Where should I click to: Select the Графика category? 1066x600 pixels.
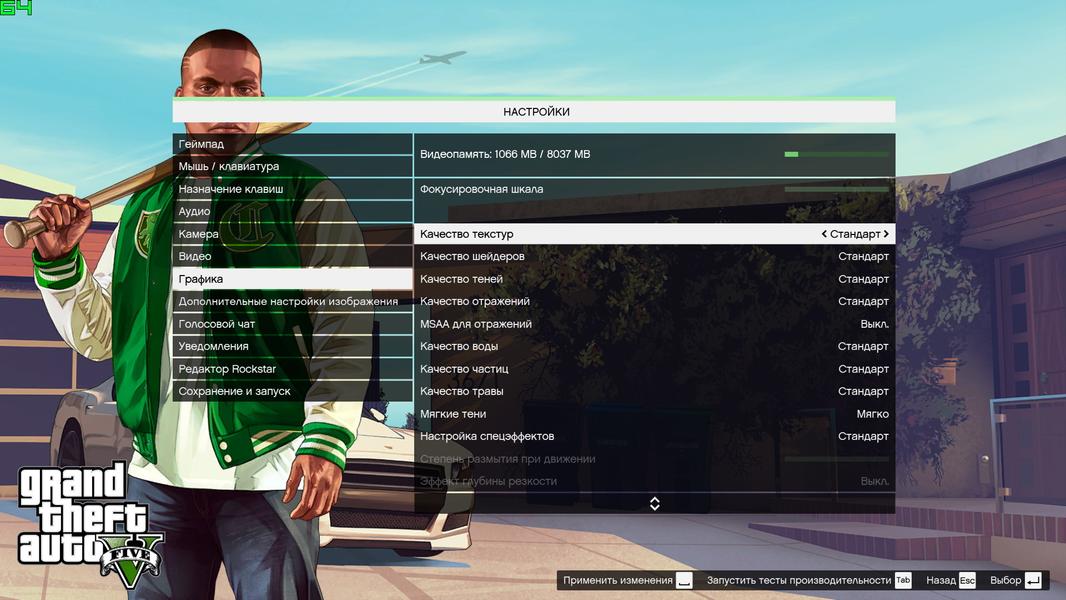tap(292, 279)
